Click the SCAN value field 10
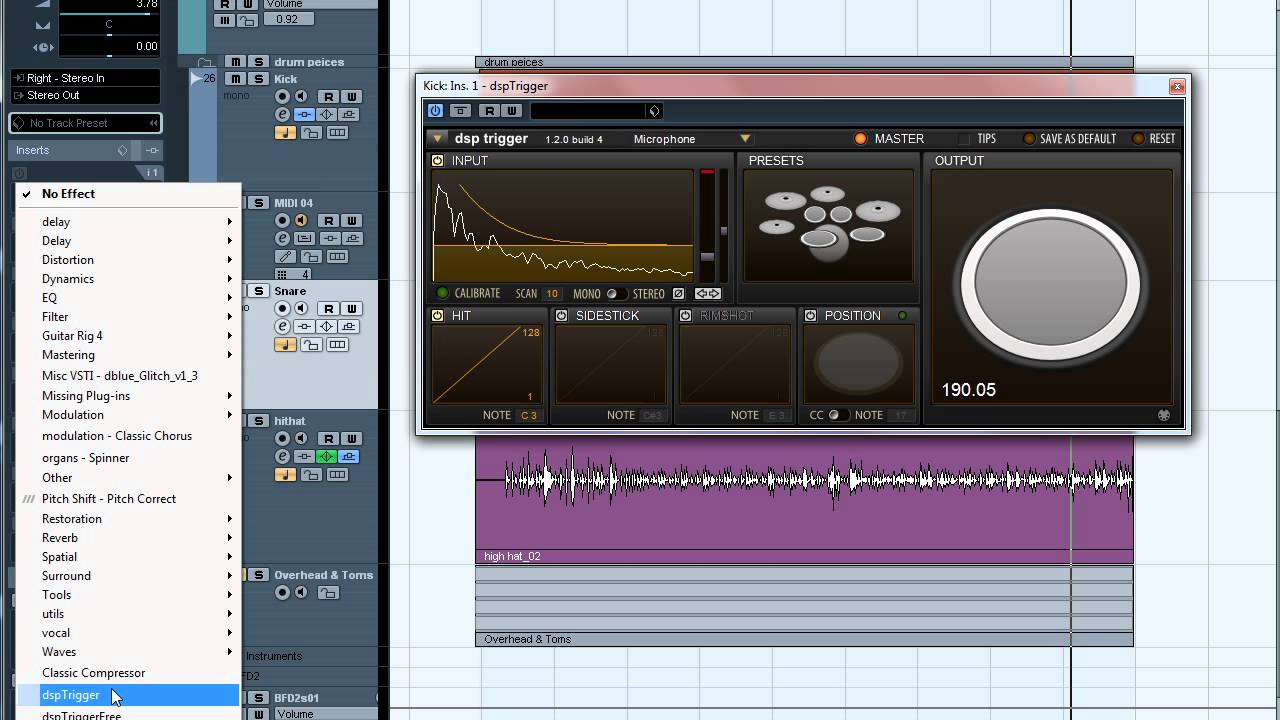Image resolution: width=1280 pixels, height=720 pixels. 552,294
